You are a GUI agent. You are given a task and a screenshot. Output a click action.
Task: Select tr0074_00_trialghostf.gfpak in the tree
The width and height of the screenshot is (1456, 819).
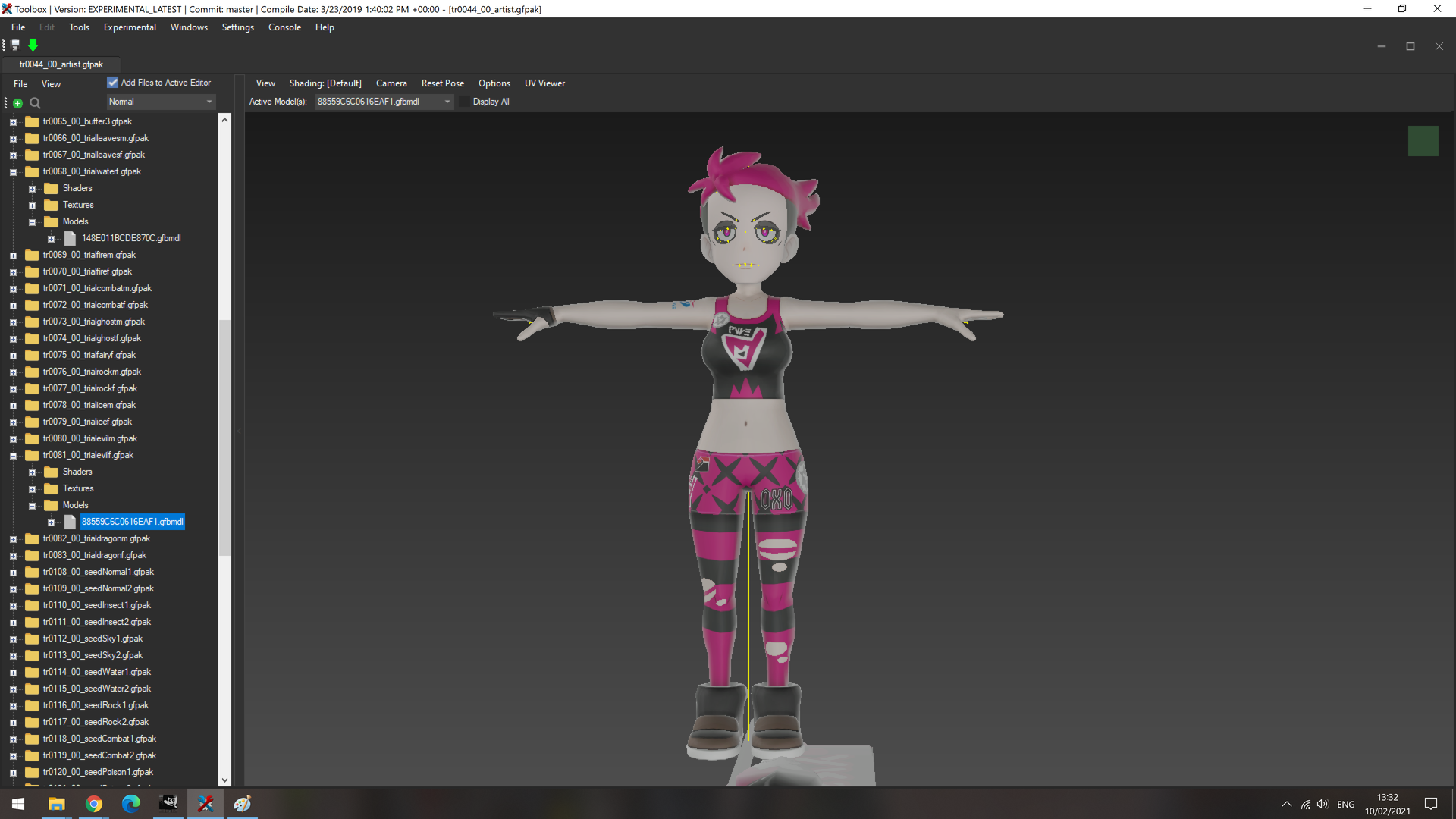coord(92,338)
